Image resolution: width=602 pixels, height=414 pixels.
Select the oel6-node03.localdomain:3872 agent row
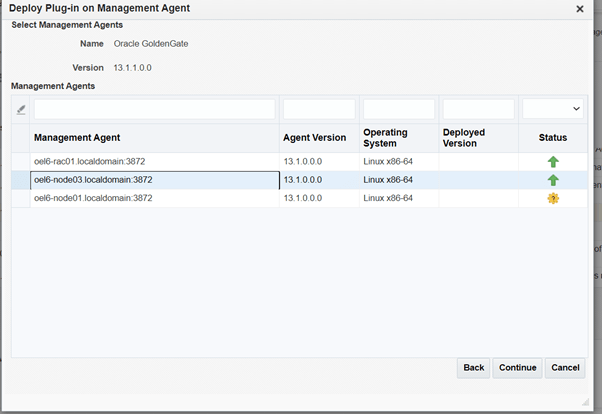click(93, 180)
